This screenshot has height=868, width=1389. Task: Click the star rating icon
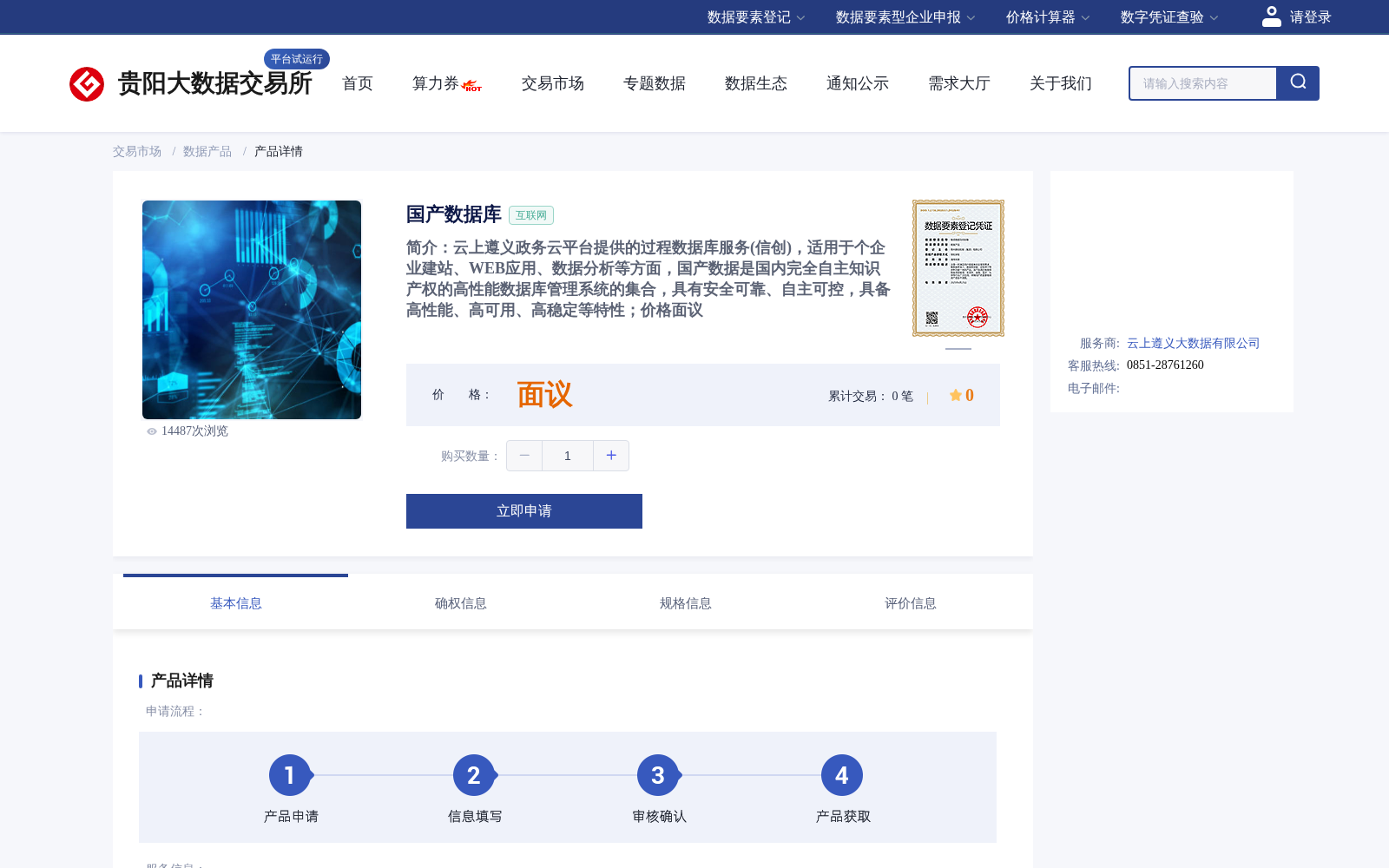(955, 395)
